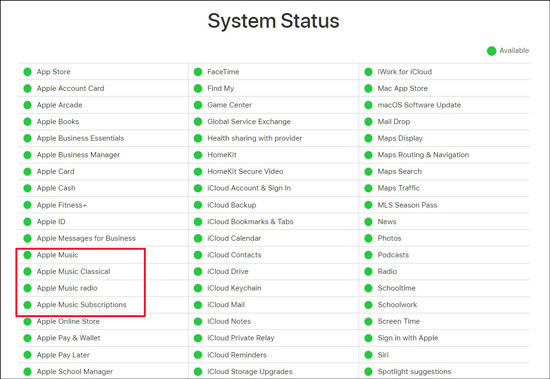Viewport: 550px width, 379px height.
Task: Click the Apple Business Essentials label
Action: [x=80, y=138]
